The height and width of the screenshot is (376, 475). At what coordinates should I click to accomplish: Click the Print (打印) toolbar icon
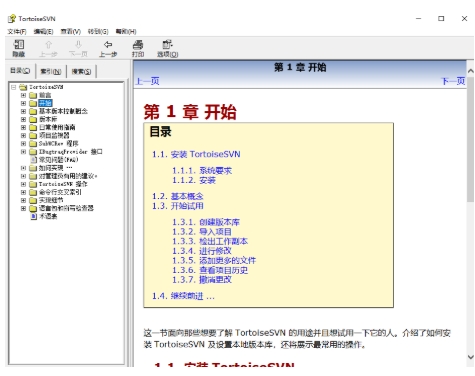click(138, 44)
